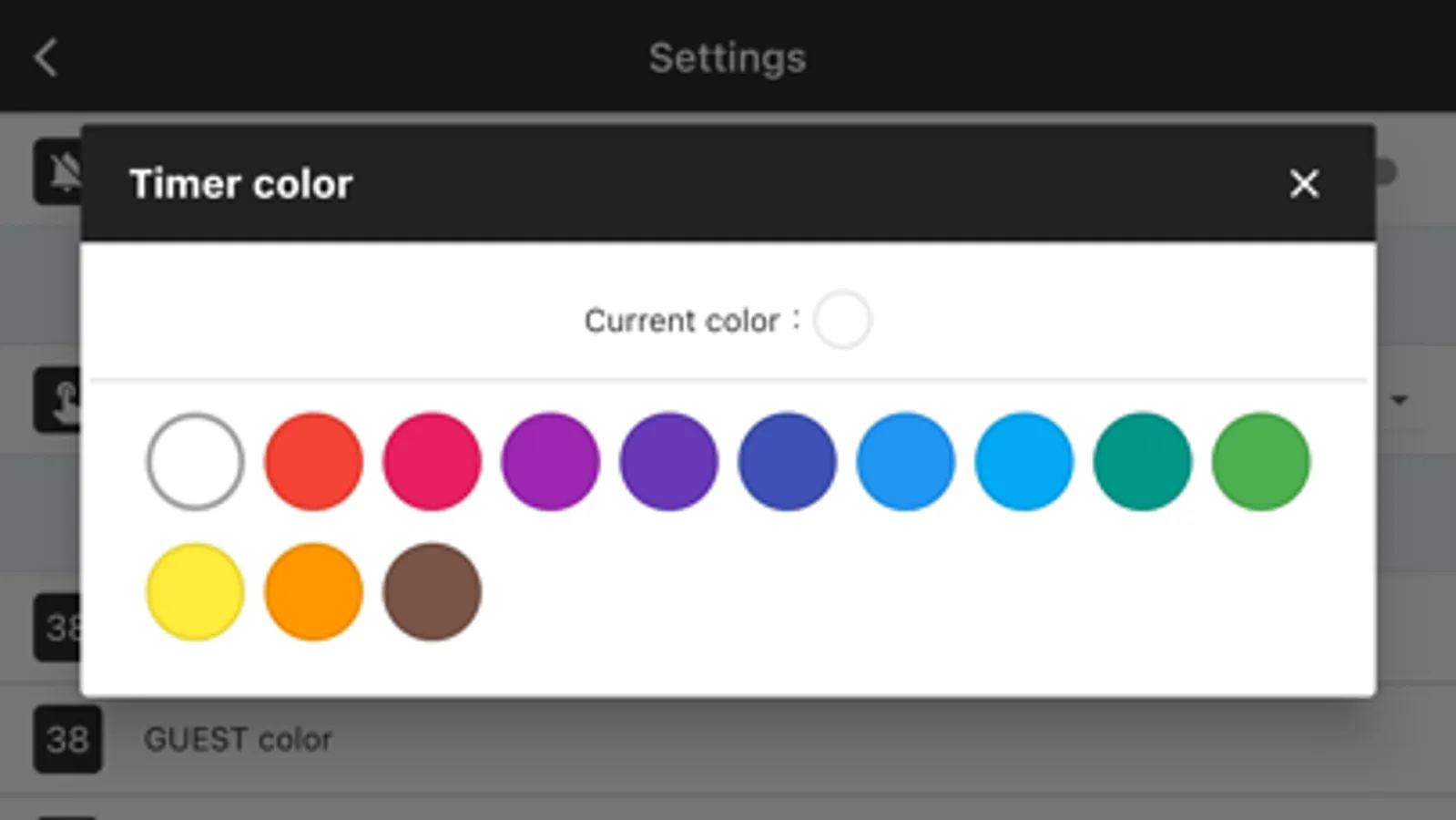Click the 38 icon beside GUEST color

(x=67, y=739)
